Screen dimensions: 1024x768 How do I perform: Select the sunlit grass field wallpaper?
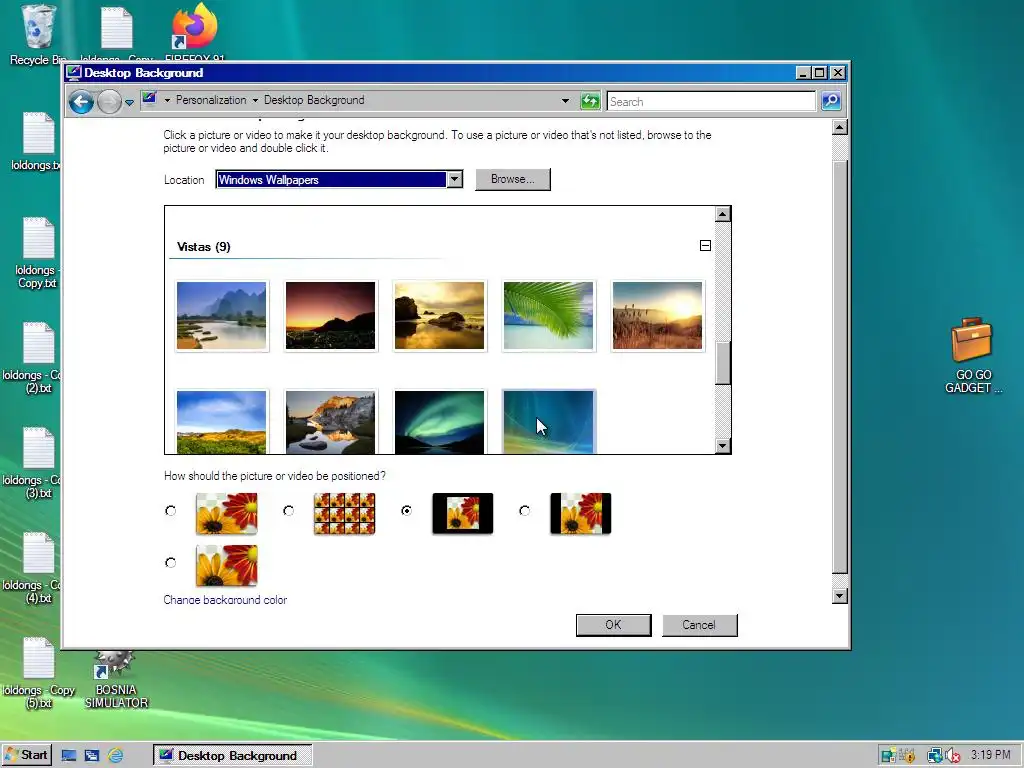[658, 315]
